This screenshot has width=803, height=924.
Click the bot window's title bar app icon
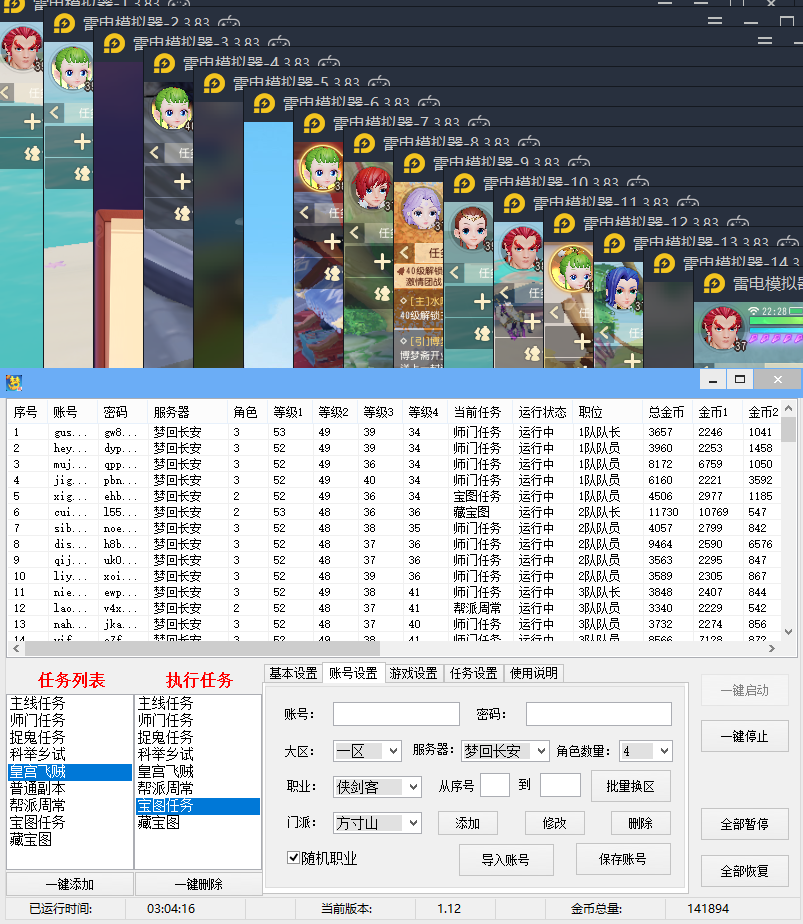point(14,383)
